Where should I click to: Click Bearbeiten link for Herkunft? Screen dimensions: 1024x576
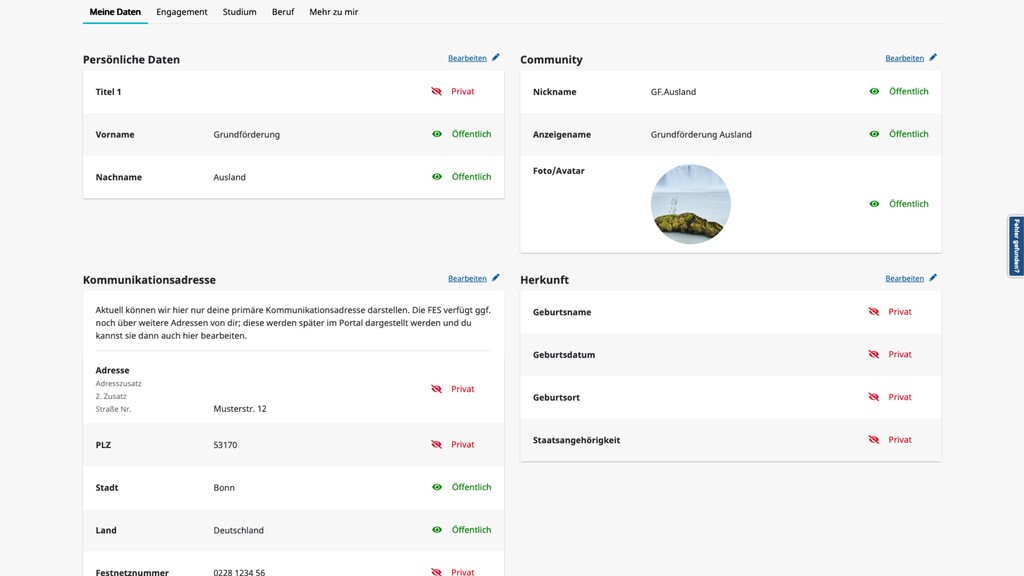coord(904,278)
